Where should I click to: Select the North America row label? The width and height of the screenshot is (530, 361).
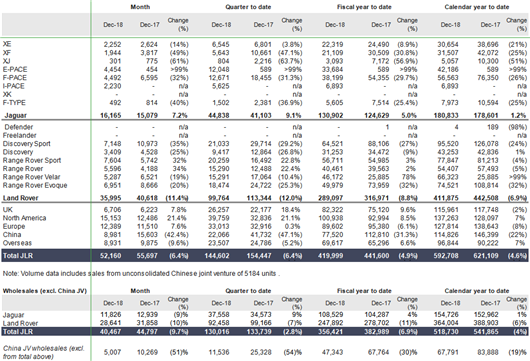pyautogui.click(x=24, y=218)
